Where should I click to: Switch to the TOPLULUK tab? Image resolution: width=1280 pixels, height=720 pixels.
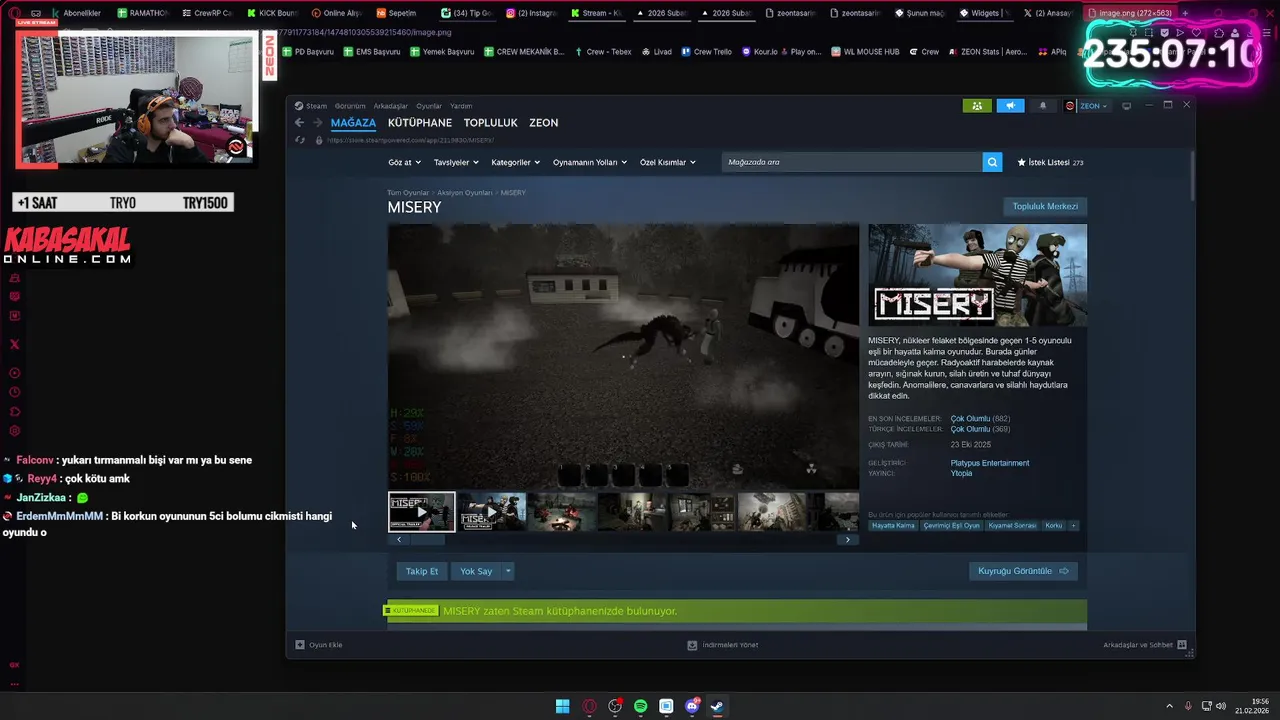click(491, 123)
